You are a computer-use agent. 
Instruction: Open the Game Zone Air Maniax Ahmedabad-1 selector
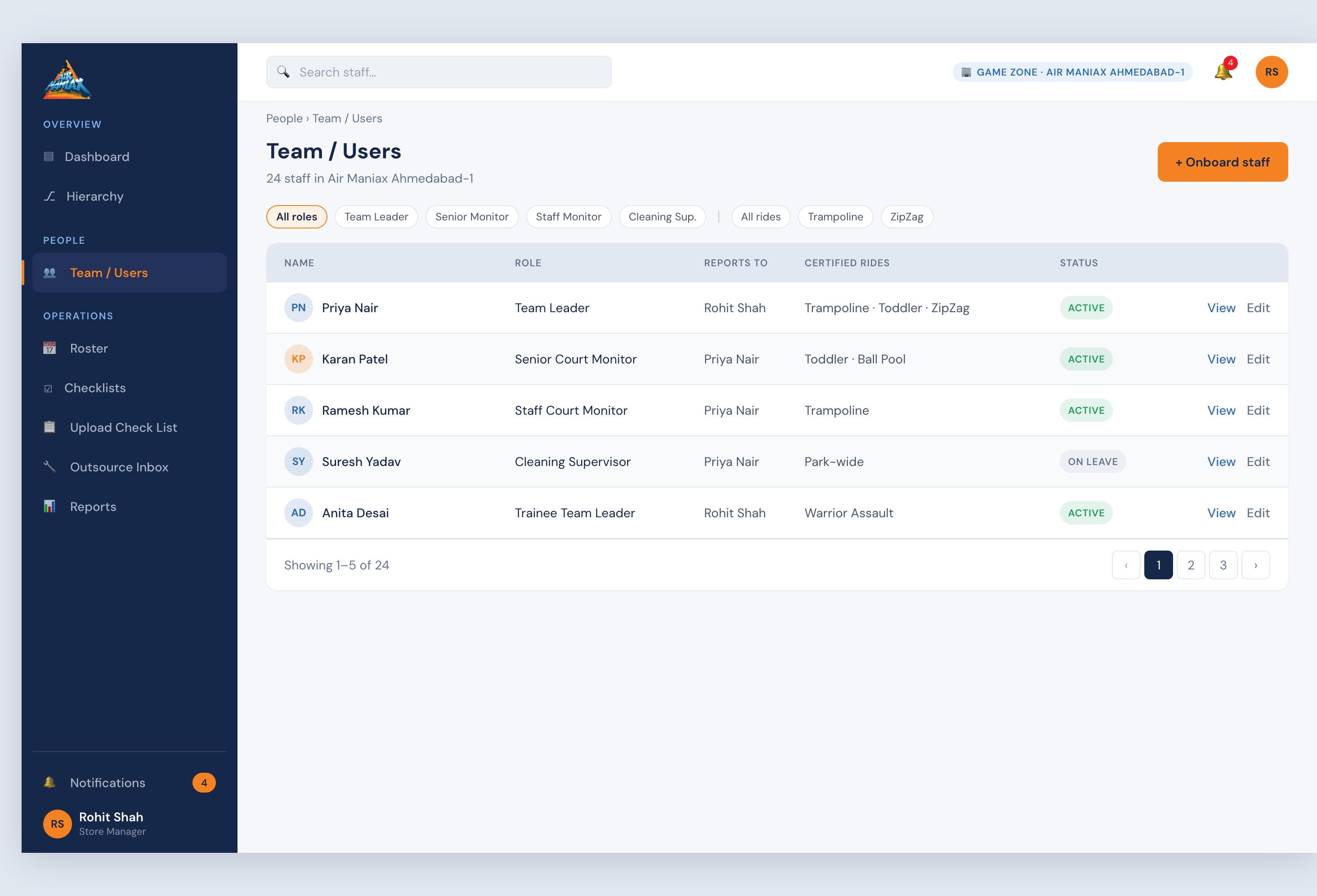click(1073, 72)
